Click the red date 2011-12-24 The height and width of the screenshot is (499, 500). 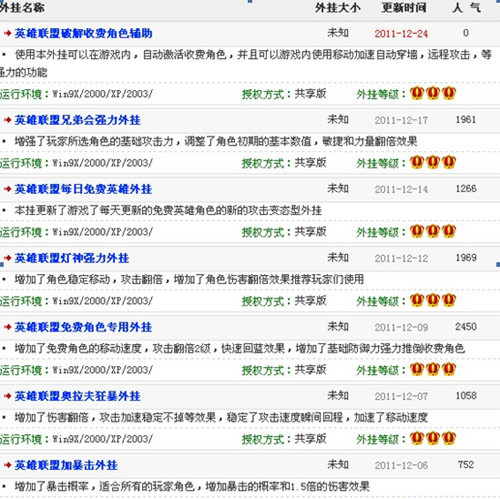pyautogui.click(x=401, y=34)
